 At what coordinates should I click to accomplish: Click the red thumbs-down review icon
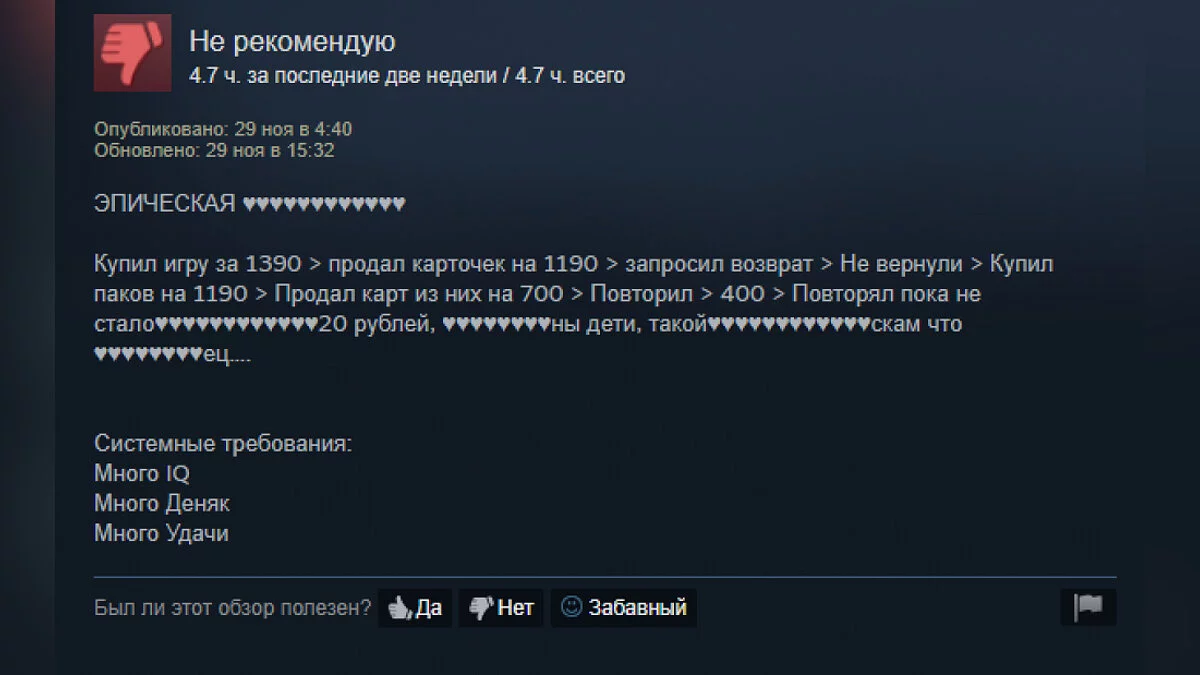click(132, 53)
